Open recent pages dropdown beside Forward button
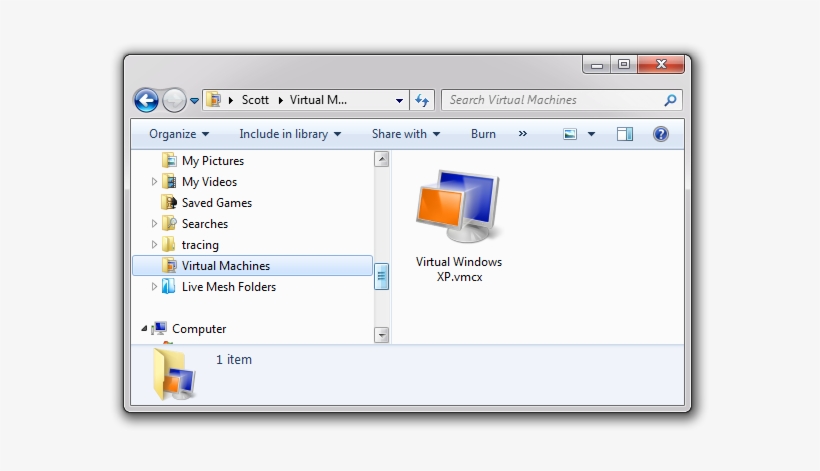Viewport: 820px width, 471px height. (194, 100)
